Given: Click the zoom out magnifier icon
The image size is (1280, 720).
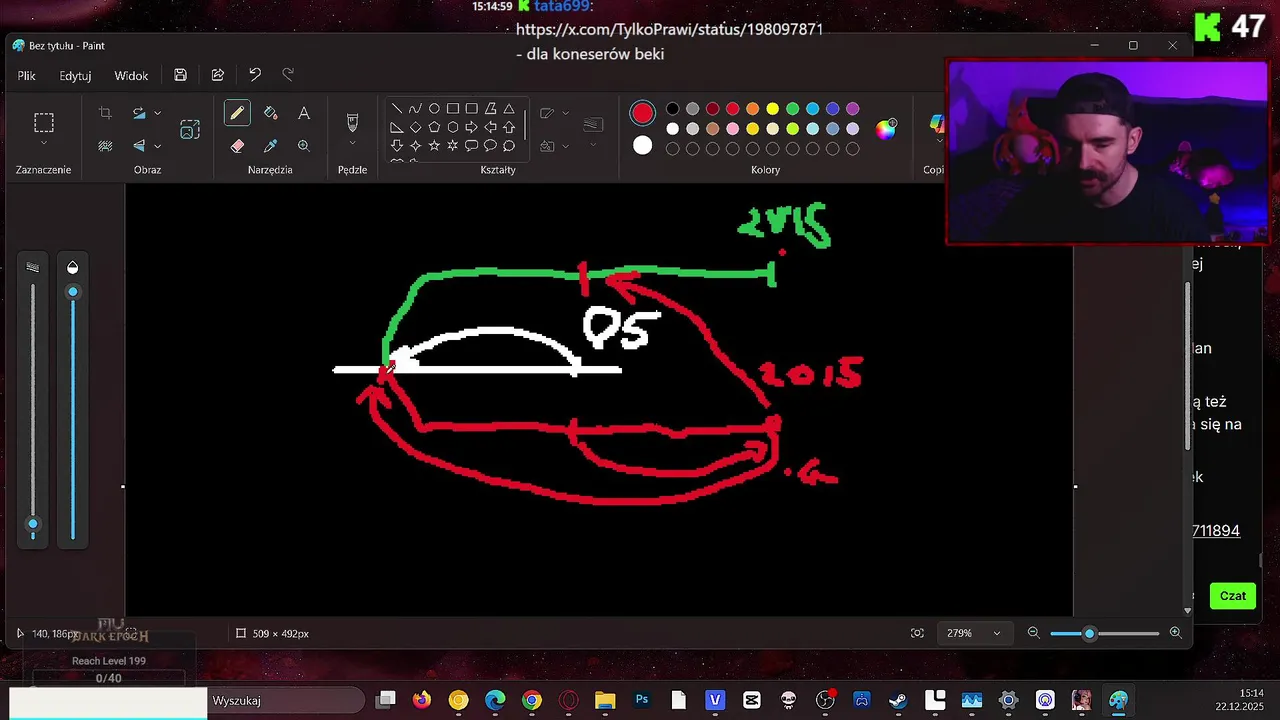Looking at the screenshot, I should (1034, 633).
